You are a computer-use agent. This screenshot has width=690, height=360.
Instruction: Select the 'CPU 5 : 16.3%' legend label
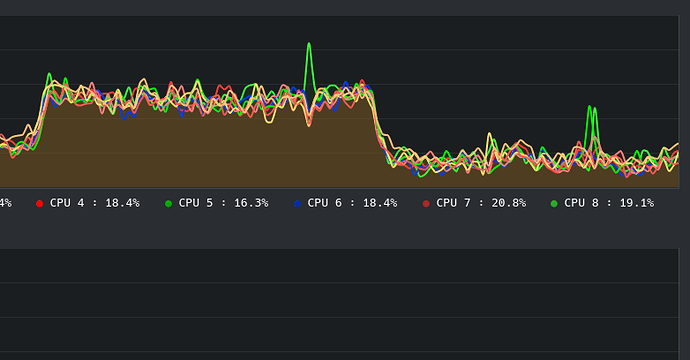coord(224,203)
